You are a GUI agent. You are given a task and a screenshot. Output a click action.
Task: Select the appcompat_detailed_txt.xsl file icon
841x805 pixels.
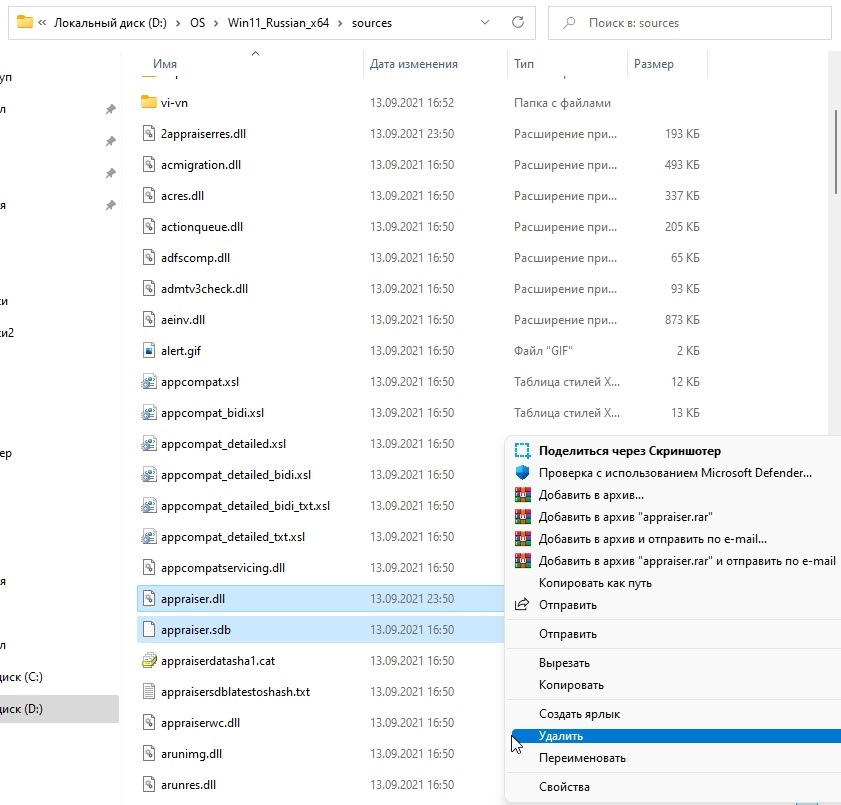[x=149, y=537]
